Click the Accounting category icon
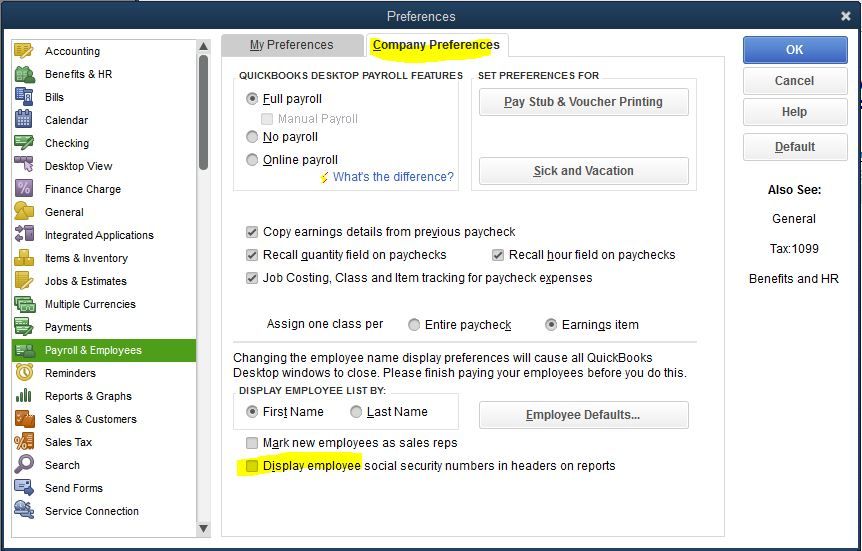Screen dimensions: 862x551 (x=24, y=51)
